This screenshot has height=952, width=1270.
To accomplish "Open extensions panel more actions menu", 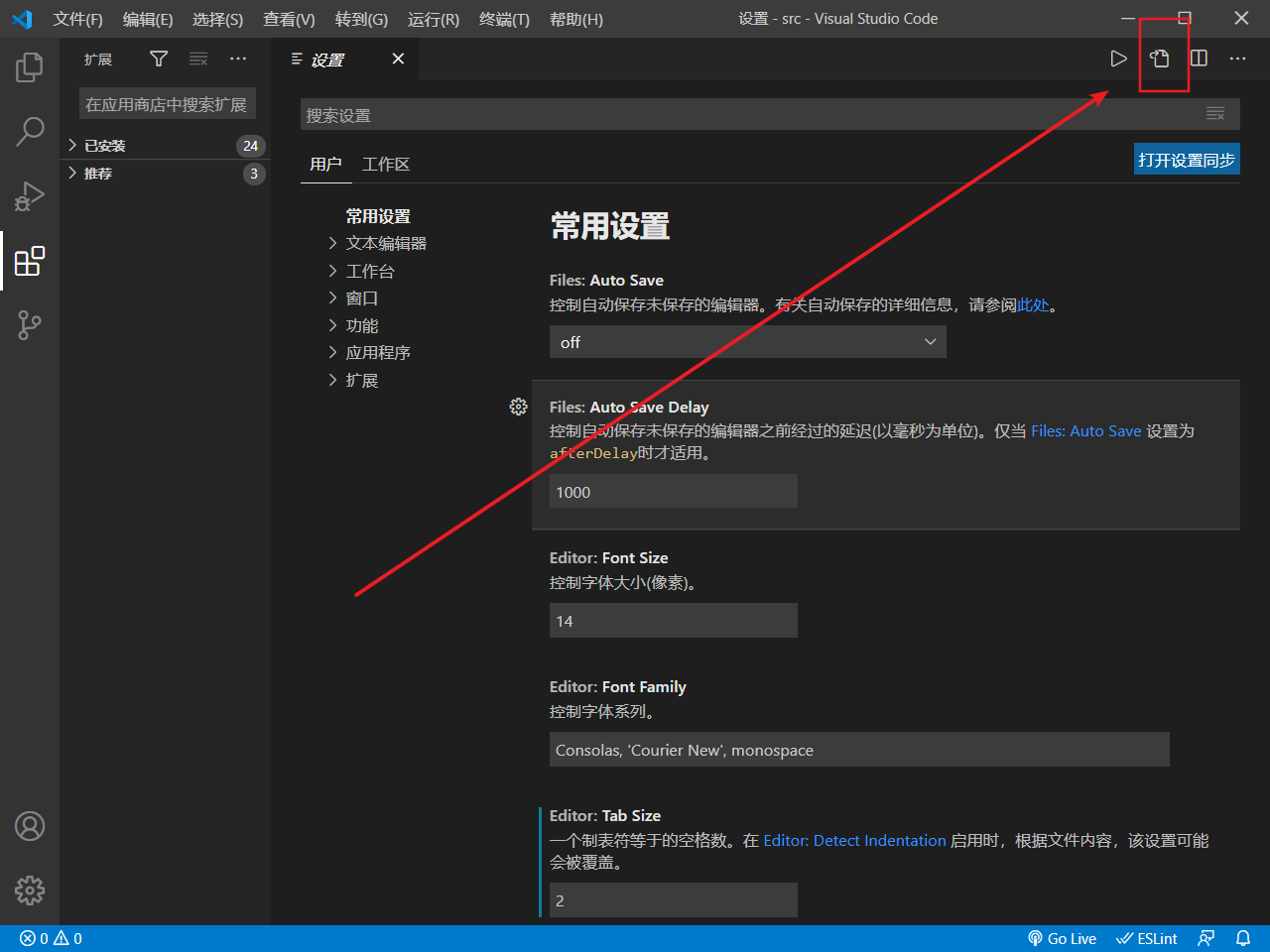I will (x=238, y=59).
